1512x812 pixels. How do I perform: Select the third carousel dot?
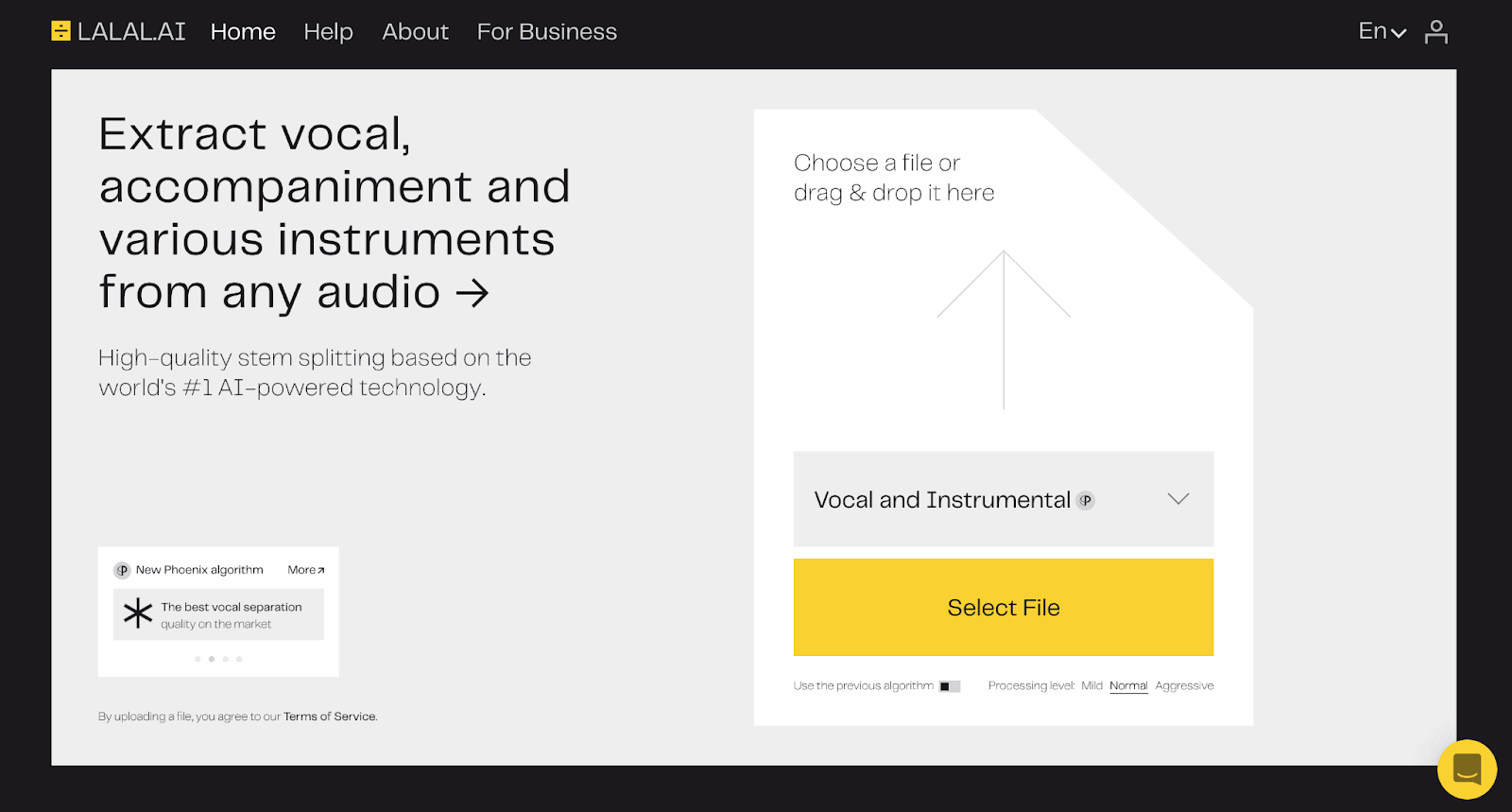tap(225, 659)
